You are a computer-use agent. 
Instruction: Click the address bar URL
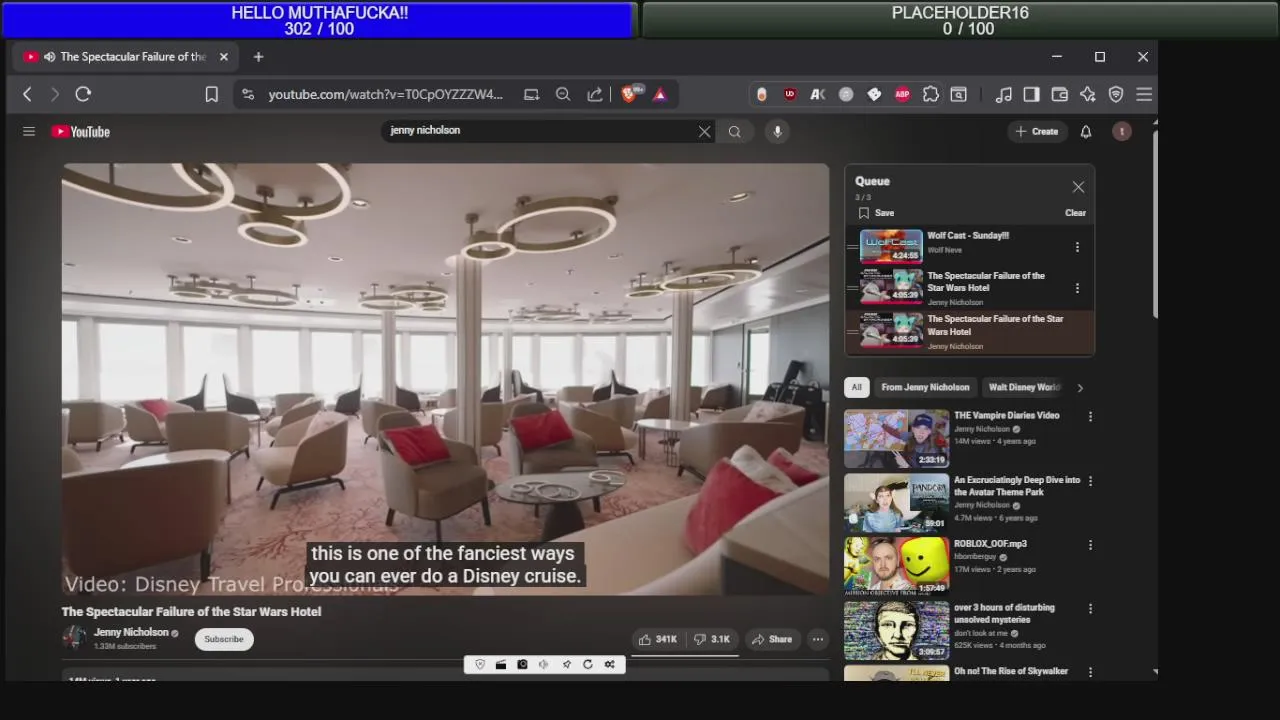[x=385, y=94]
